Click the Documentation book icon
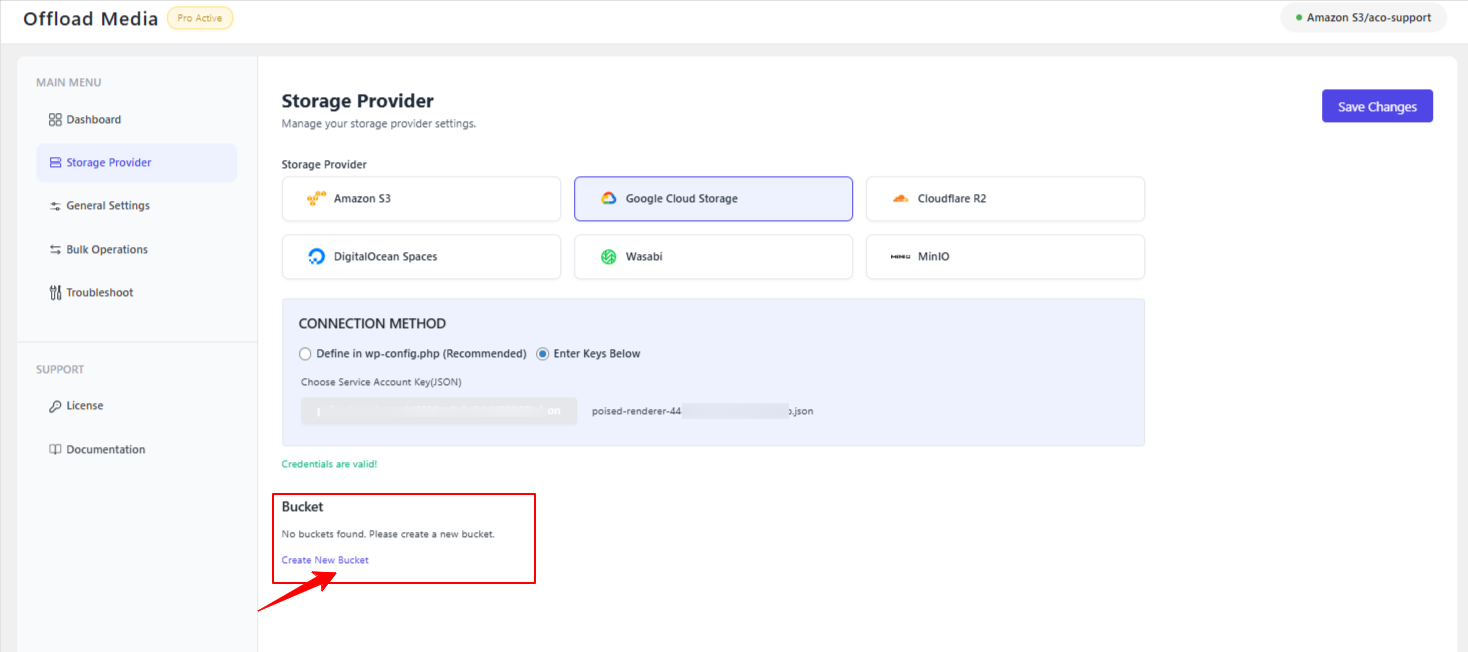This screenshot has height=652, width=1468. [x=55, y=450]
